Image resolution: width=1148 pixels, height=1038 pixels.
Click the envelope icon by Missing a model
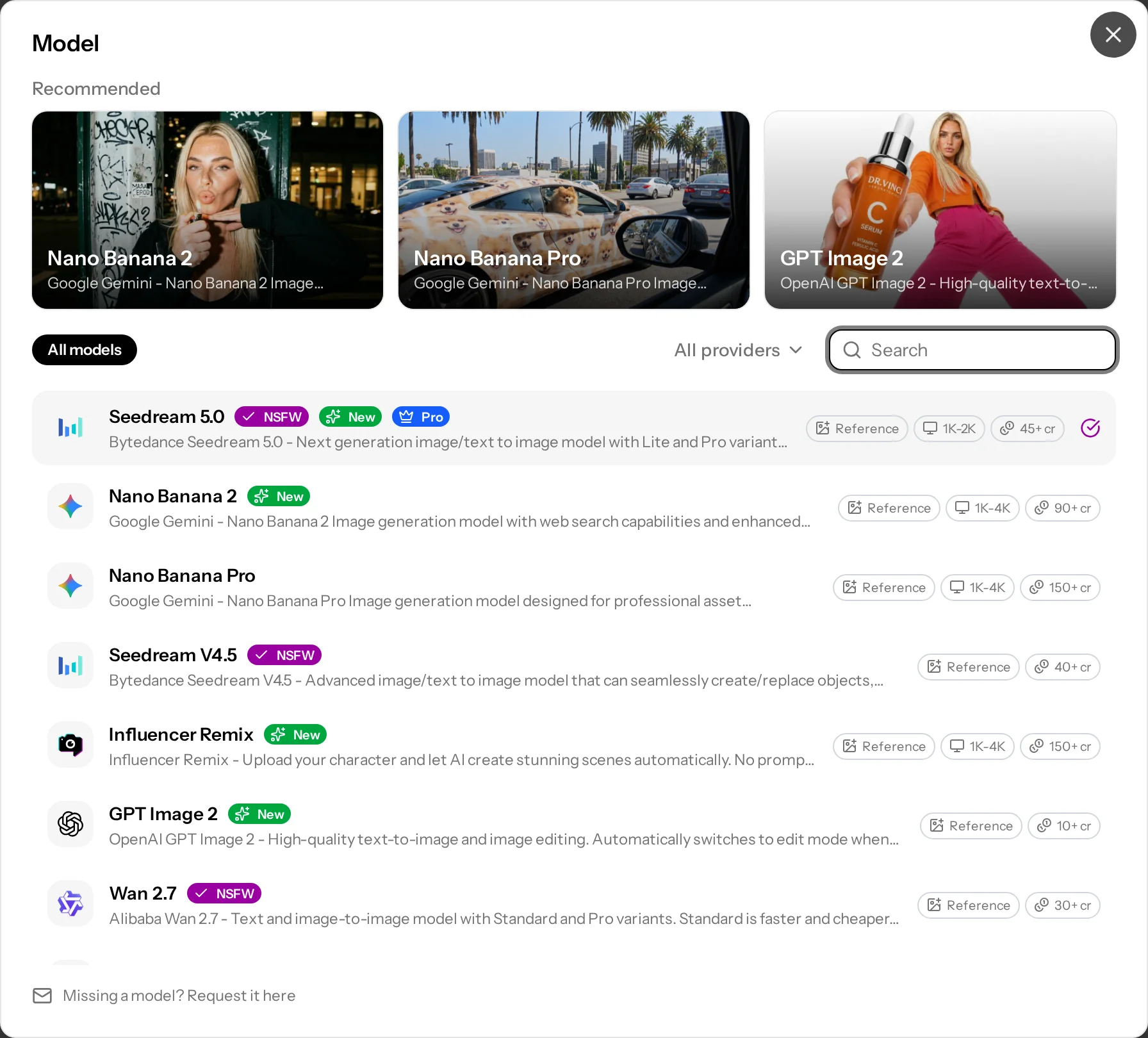(42, 996)
